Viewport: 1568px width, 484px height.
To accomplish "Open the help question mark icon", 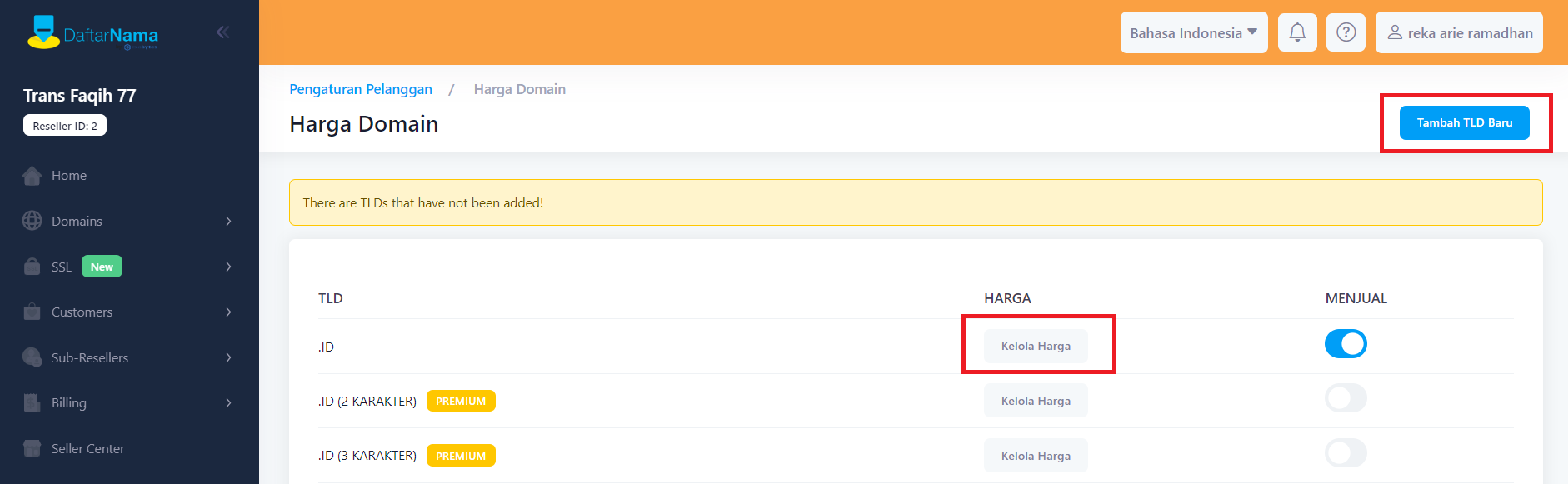I will [x=1346, y=32].
